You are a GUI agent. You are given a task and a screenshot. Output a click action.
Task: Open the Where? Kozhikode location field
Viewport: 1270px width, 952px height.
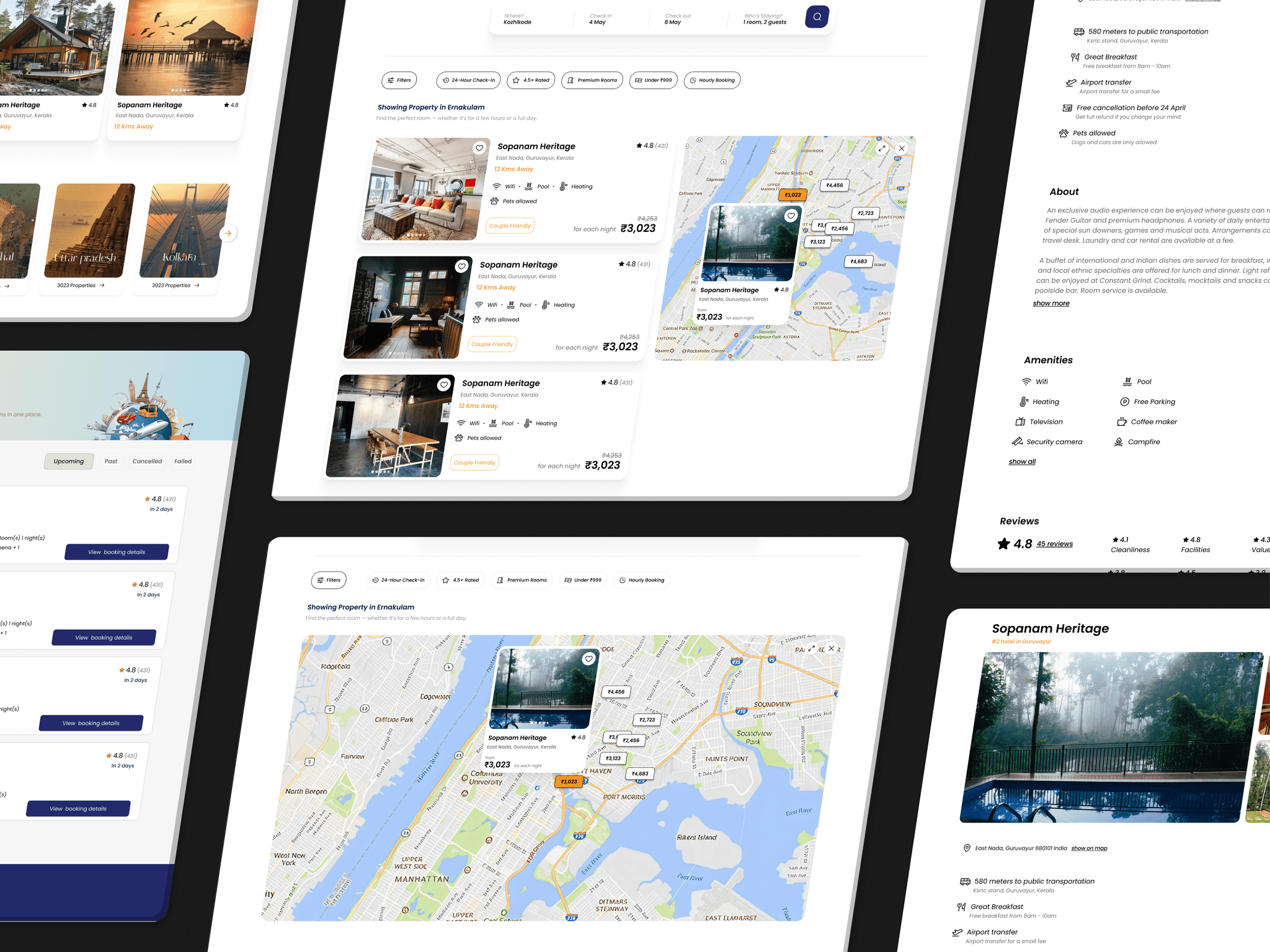[518, 19]
